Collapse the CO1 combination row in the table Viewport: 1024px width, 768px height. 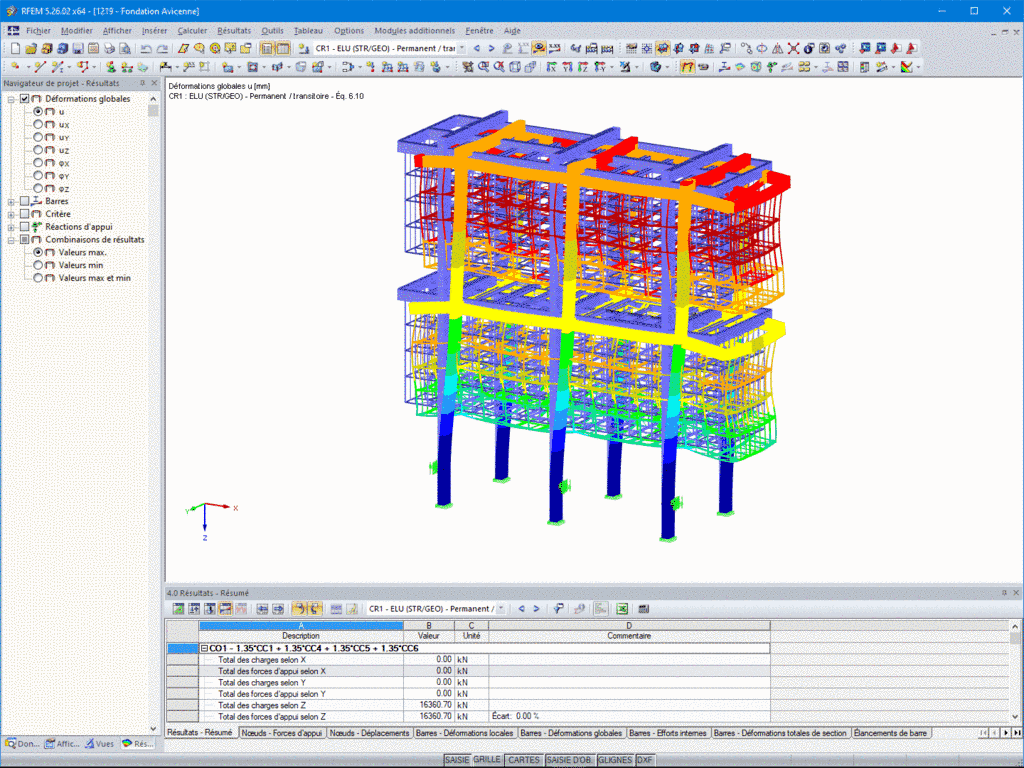pos(204,648)
